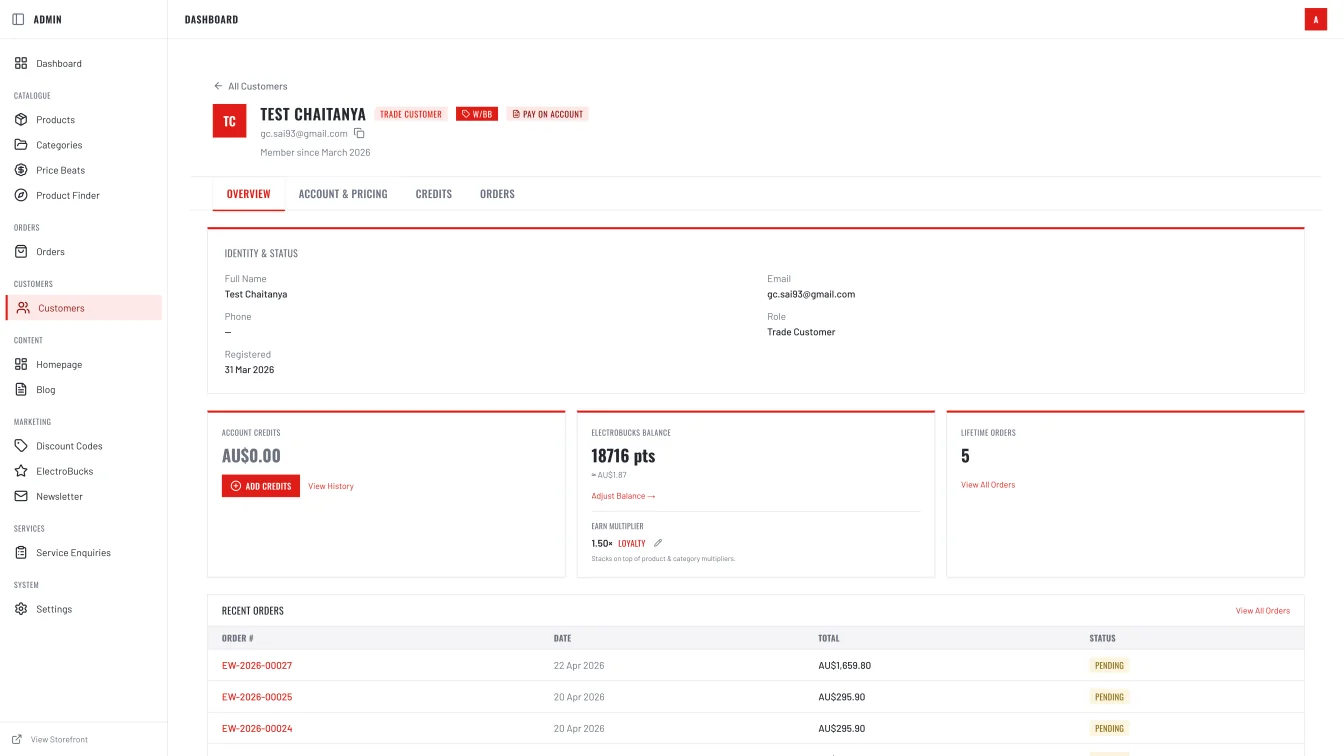Switch to the Credits tab
Viewport: 1344px width, 756px height.
[x=433, y=194]
